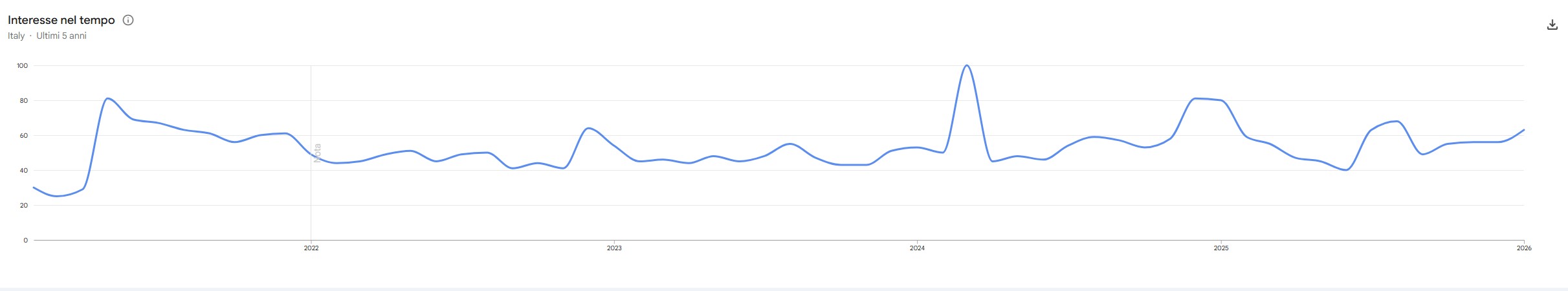This screenshot has width=1568, height=291.
Task: Click the line's endpoint at the 2026 edge
Action: click(1524, 130)
